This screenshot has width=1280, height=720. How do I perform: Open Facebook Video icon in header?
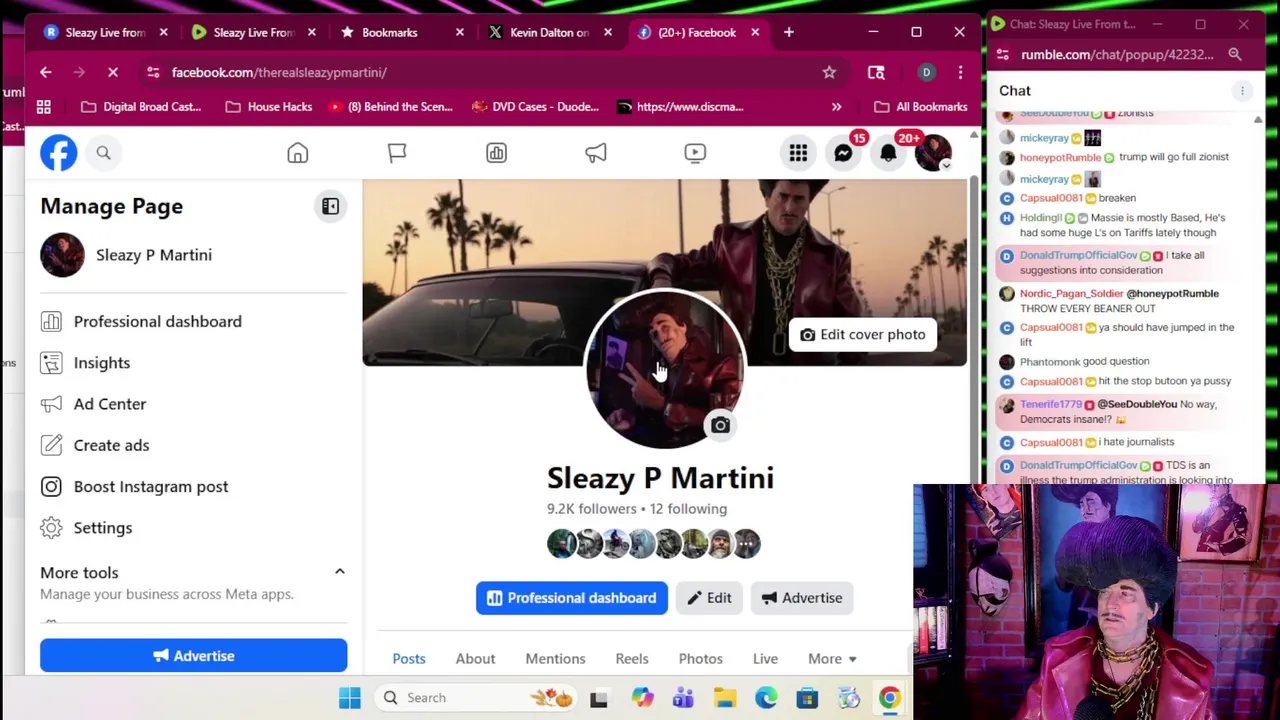tap(695, 153)
